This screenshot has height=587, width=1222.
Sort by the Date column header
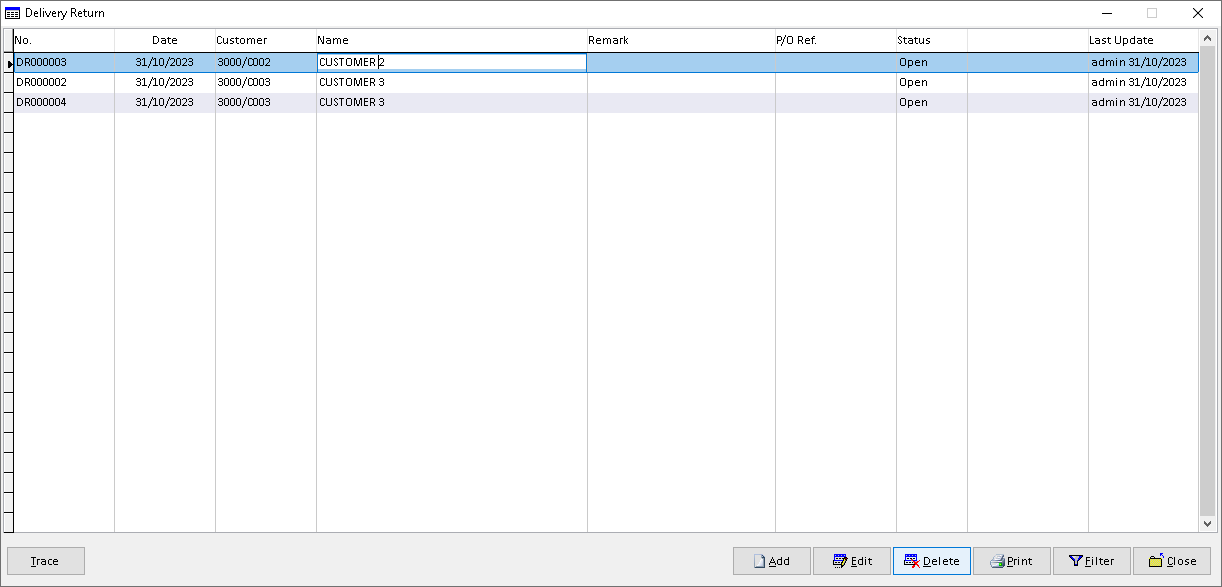[165, 40]
